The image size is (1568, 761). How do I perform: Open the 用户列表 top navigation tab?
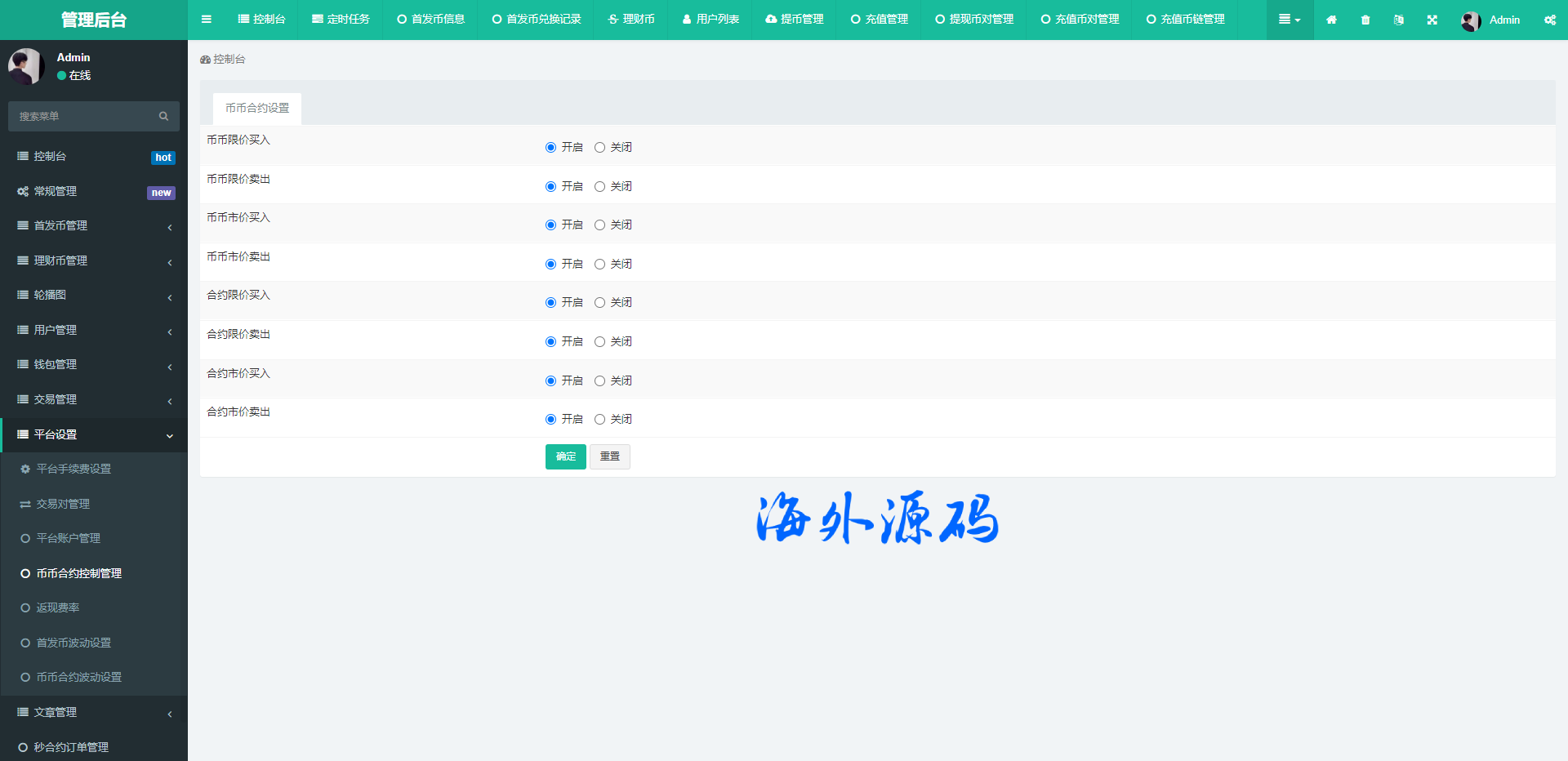710,20
